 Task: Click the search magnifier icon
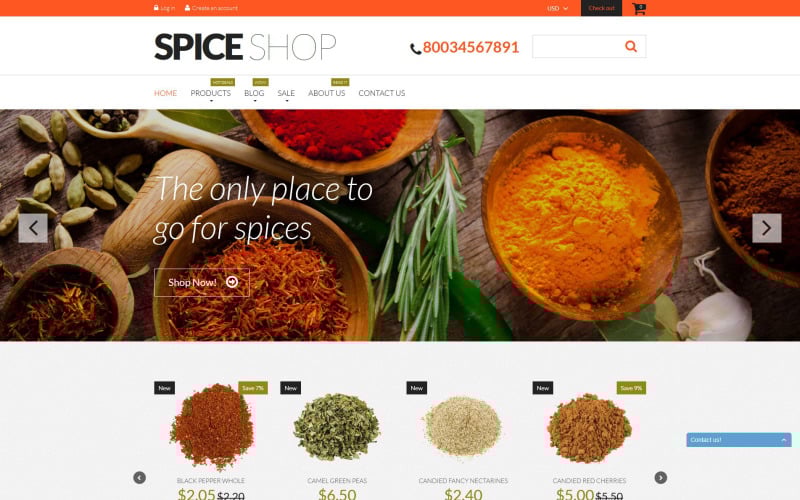[631, 46]
